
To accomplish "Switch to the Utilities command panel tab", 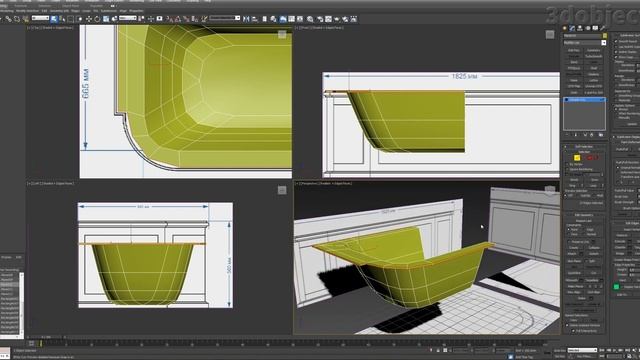I will click(x=602, y=28).
